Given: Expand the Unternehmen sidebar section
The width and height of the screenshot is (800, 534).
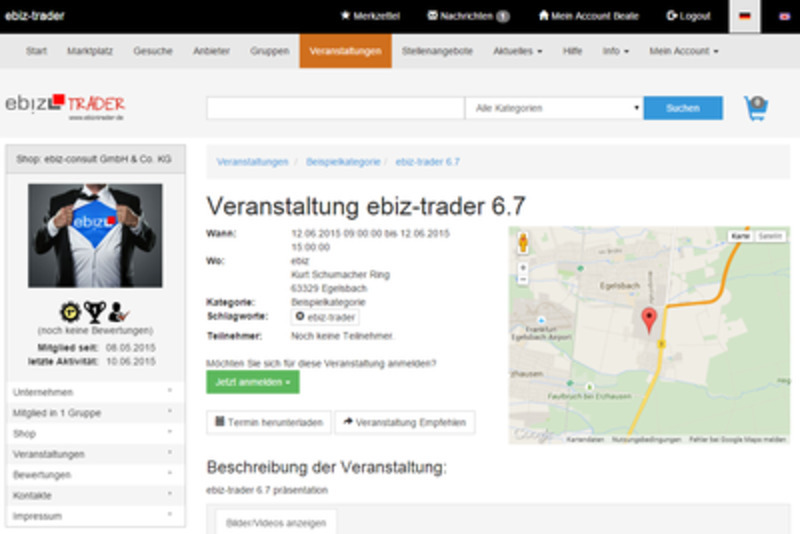Looking at the screenshot, I should coord(95,392).
